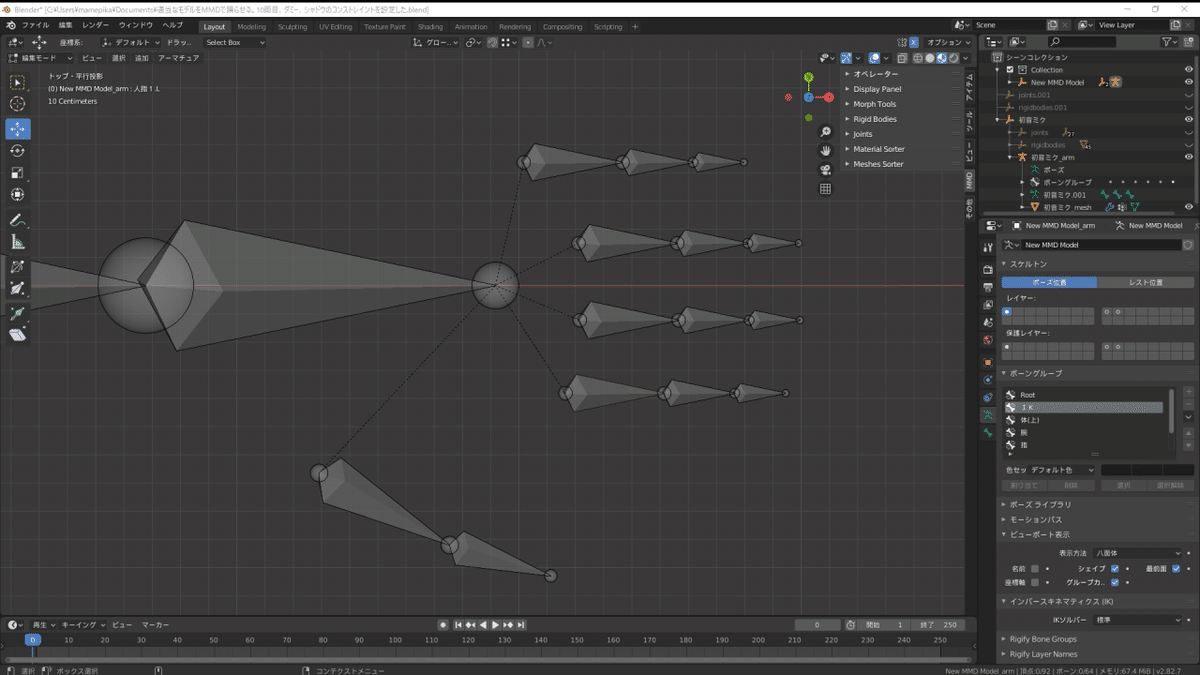Open the オプション button in the header
Screen dimensions: 1200x675
coord(946,43)
